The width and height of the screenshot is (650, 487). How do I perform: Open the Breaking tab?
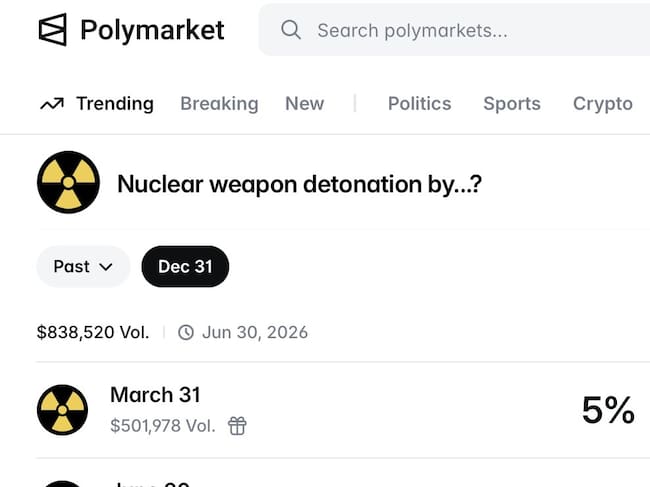(x=219, y=104)
